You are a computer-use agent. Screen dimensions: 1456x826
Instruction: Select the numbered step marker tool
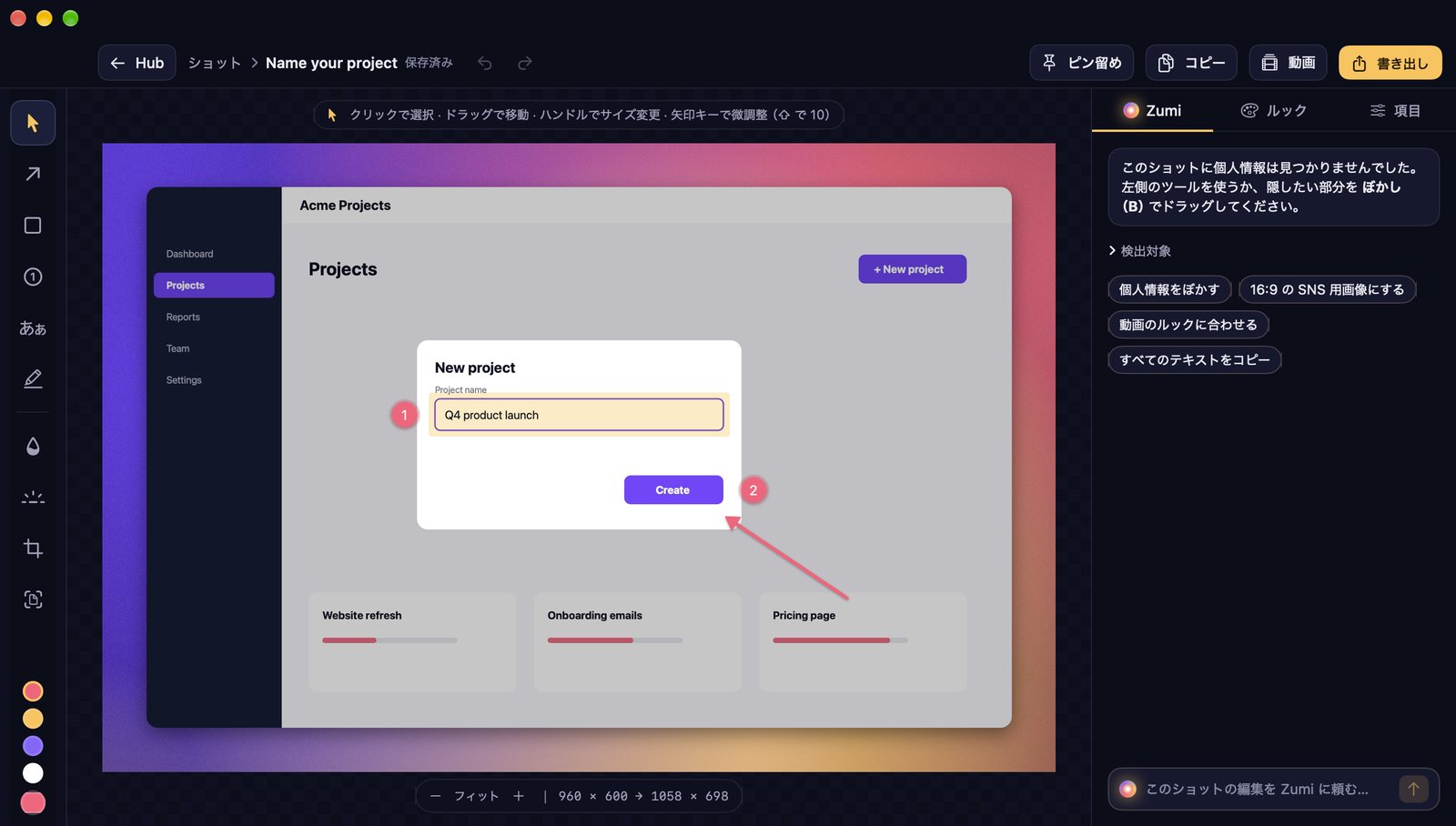33,277
